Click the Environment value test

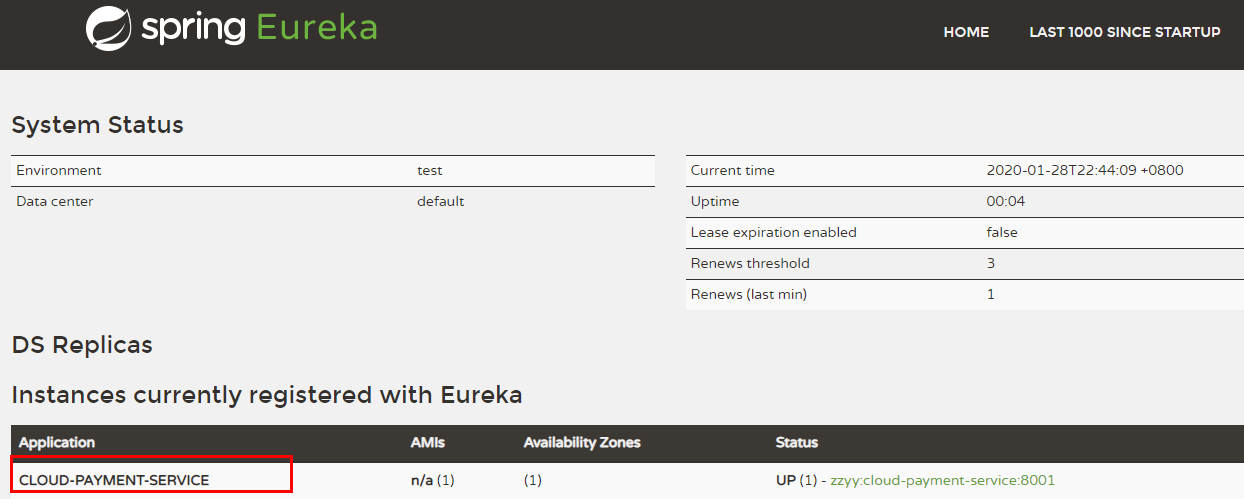(x=430, y=170)
